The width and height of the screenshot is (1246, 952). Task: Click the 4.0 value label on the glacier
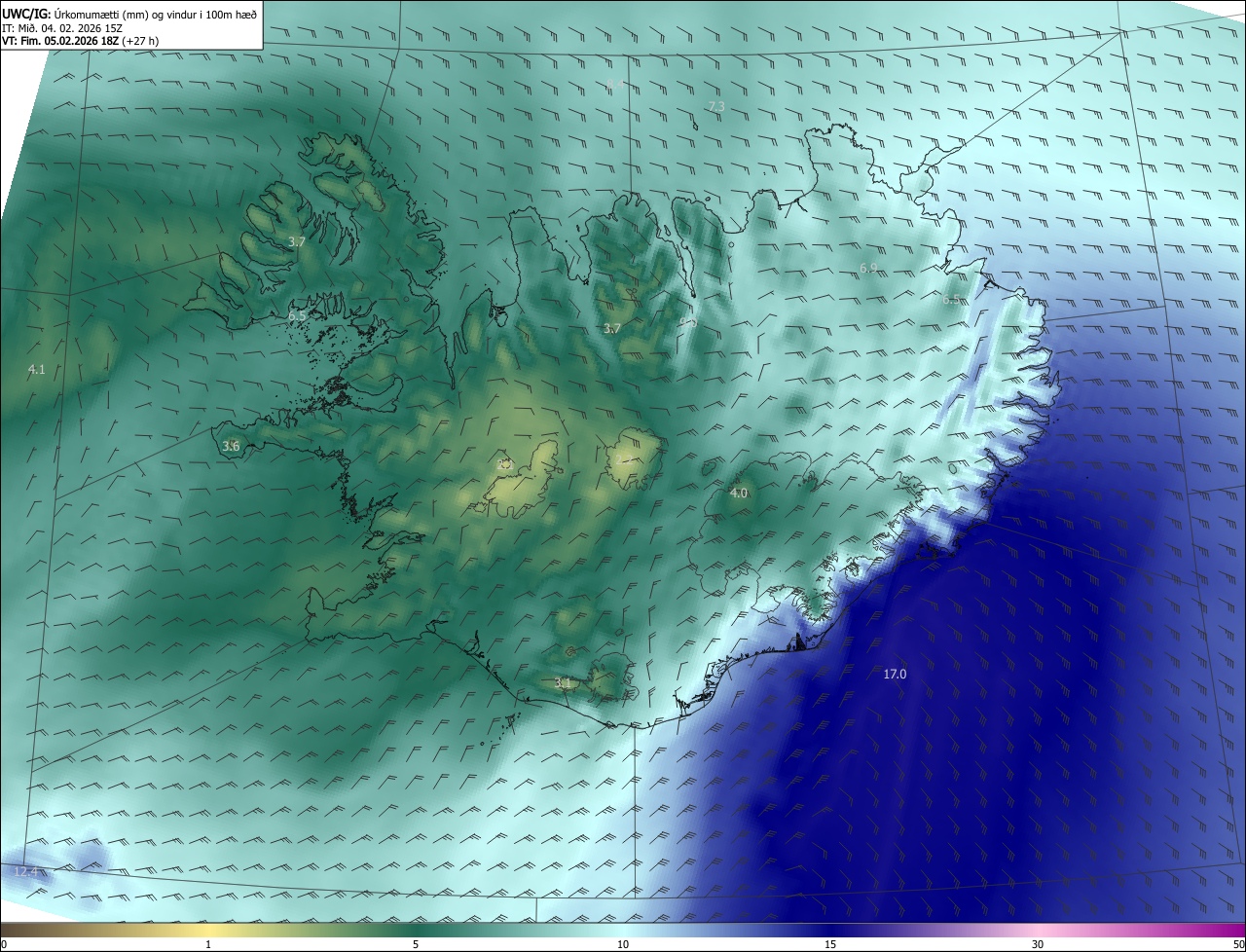[739, 493]
